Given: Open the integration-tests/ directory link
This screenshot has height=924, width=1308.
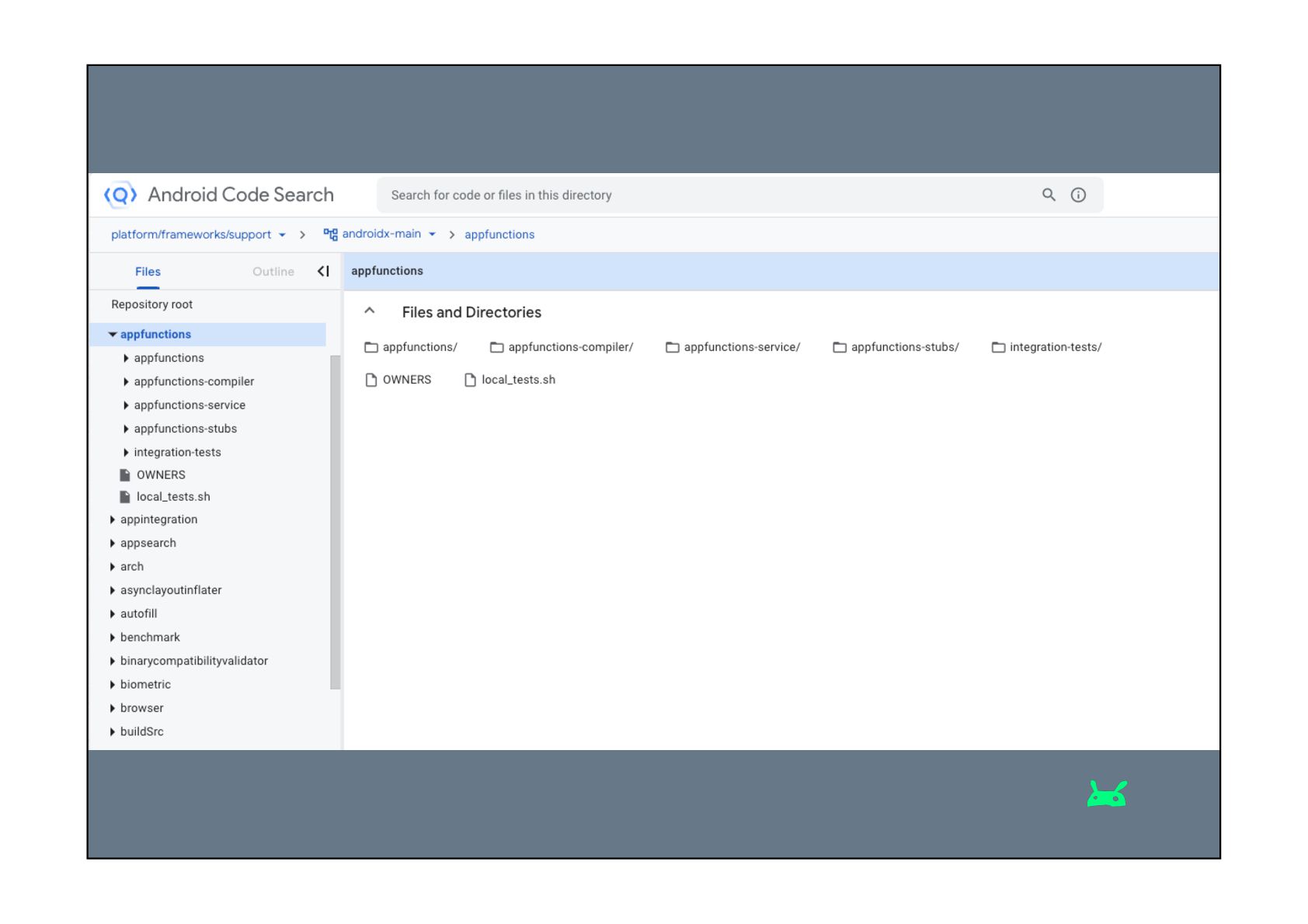Looking at the screenshot, I should tap(1056, 347).
